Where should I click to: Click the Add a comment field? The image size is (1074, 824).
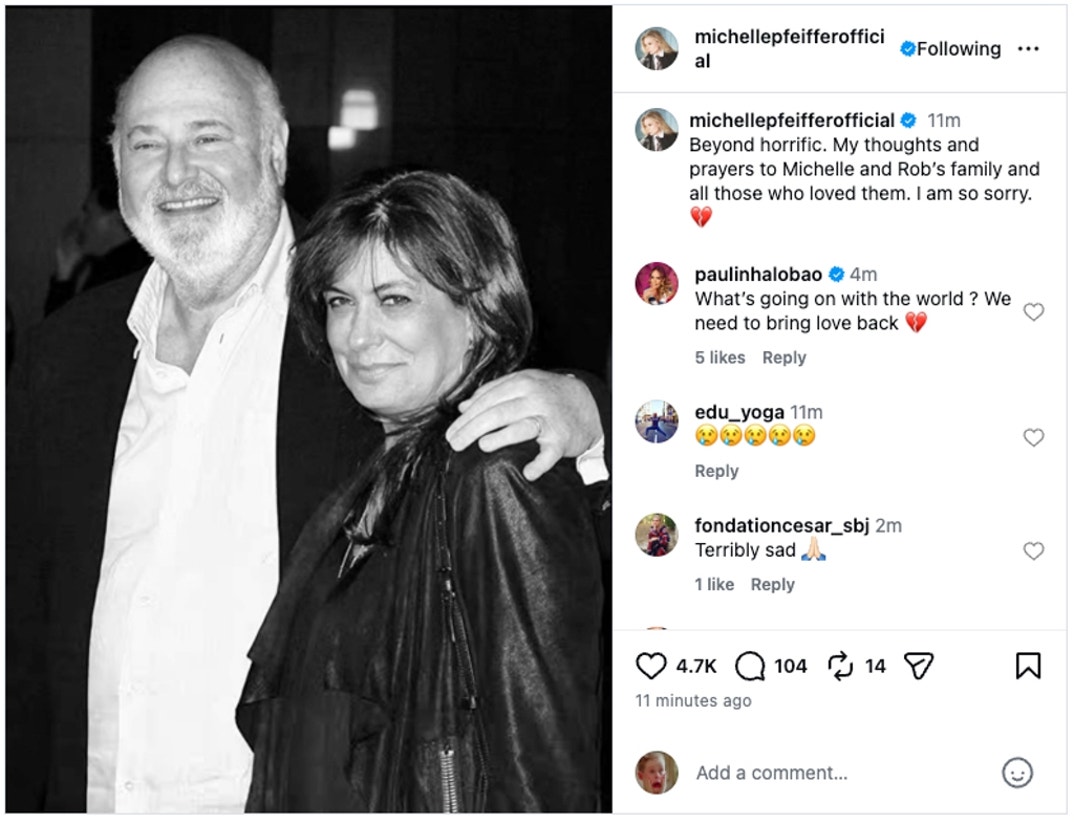(x=770, y=772)
